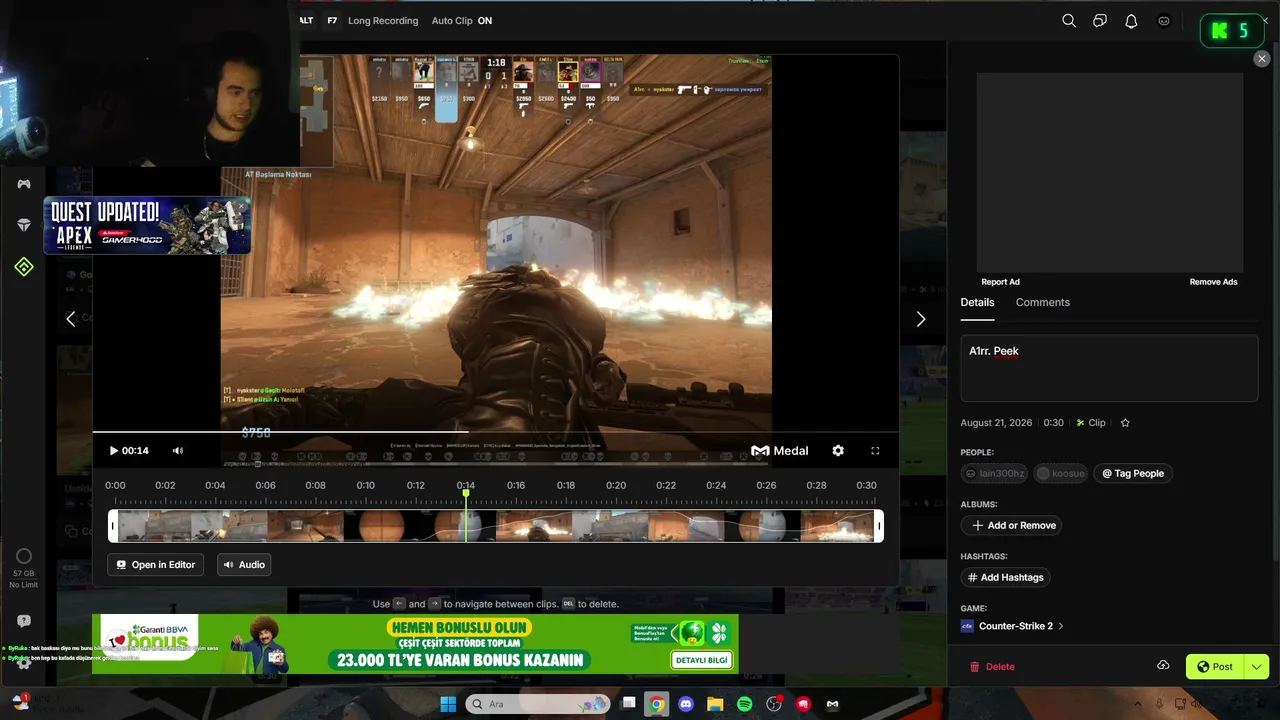Post the clip
This screenshot has width=1280, height=720.
point(1215,667)
